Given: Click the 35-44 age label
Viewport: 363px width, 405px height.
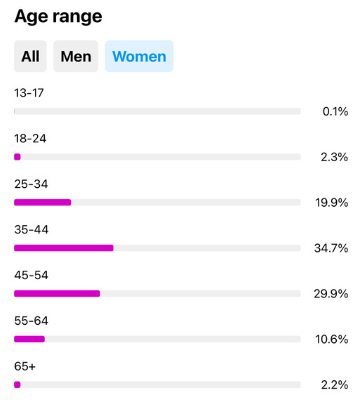Looking at the screenshot, I should tap(31, 230).
